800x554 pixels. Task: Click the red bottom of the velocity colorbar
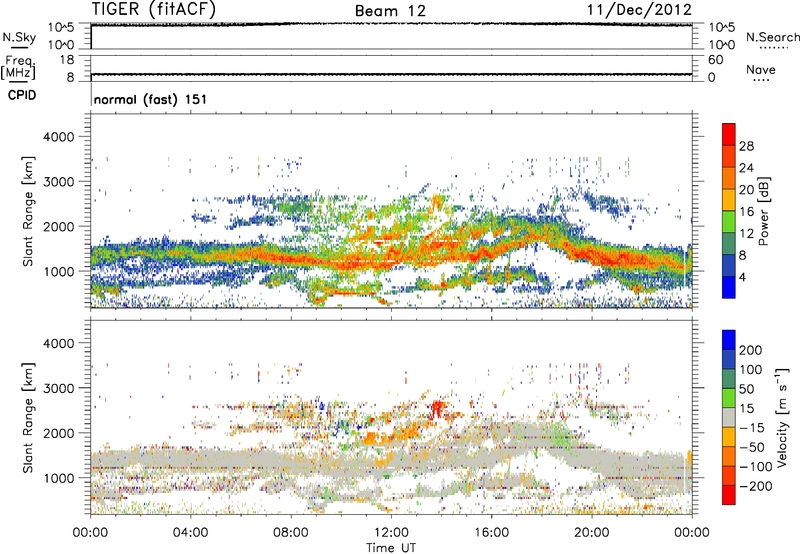[x=729, y=495]
